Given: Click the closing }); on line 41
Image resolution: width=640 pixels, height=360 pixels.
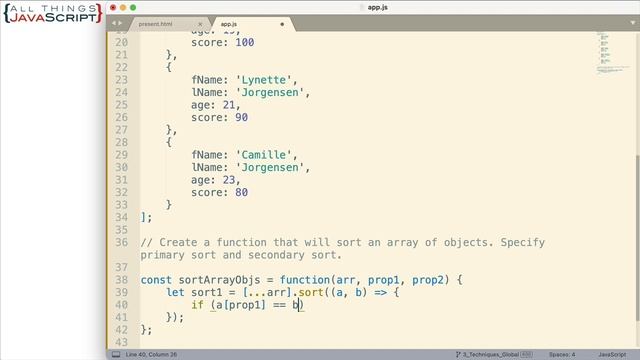Looking at the screenshot, I should (175, 318).
